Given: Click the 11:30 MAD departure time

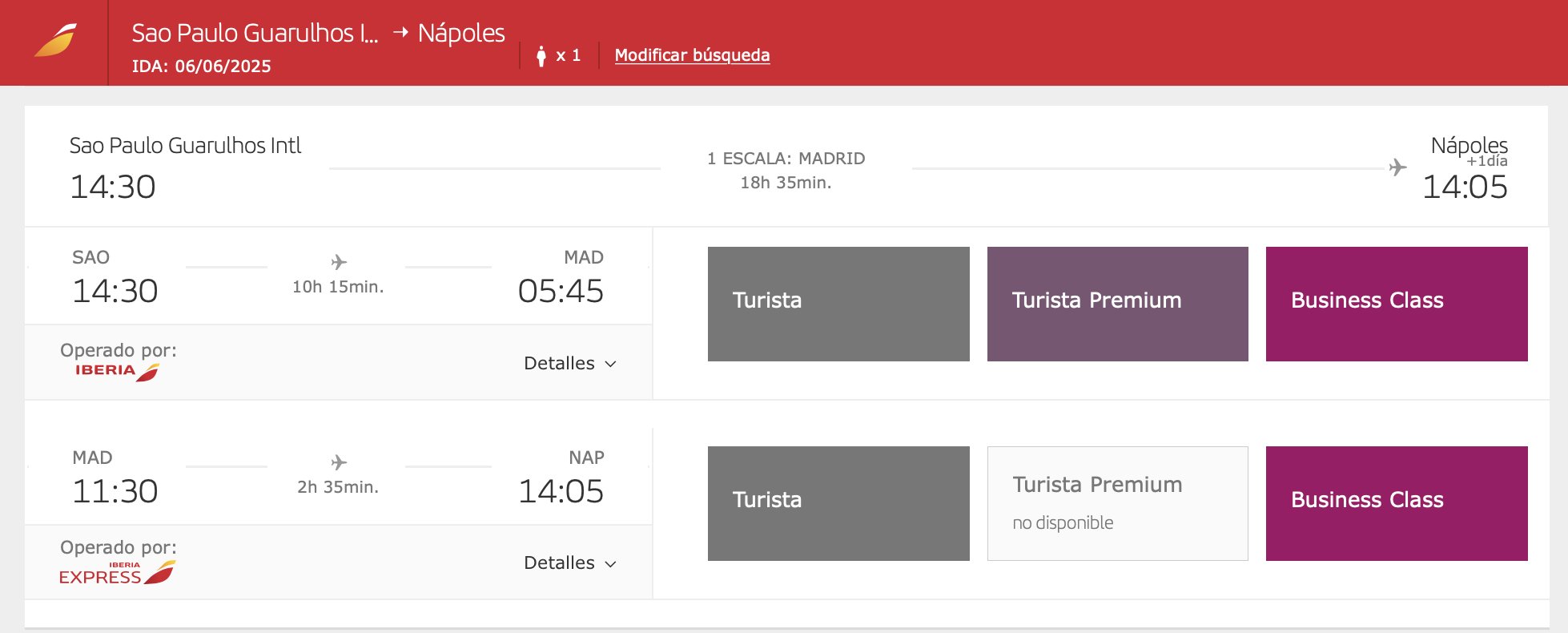Looking at the screenshot, I should (115, 491).
